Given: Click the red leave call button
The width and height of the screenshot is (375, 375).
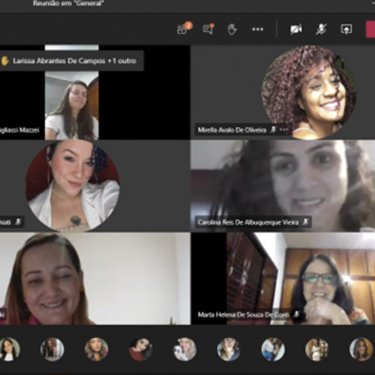Looking at the screenshot, I should pyautogui.click(x=370, y=29).
